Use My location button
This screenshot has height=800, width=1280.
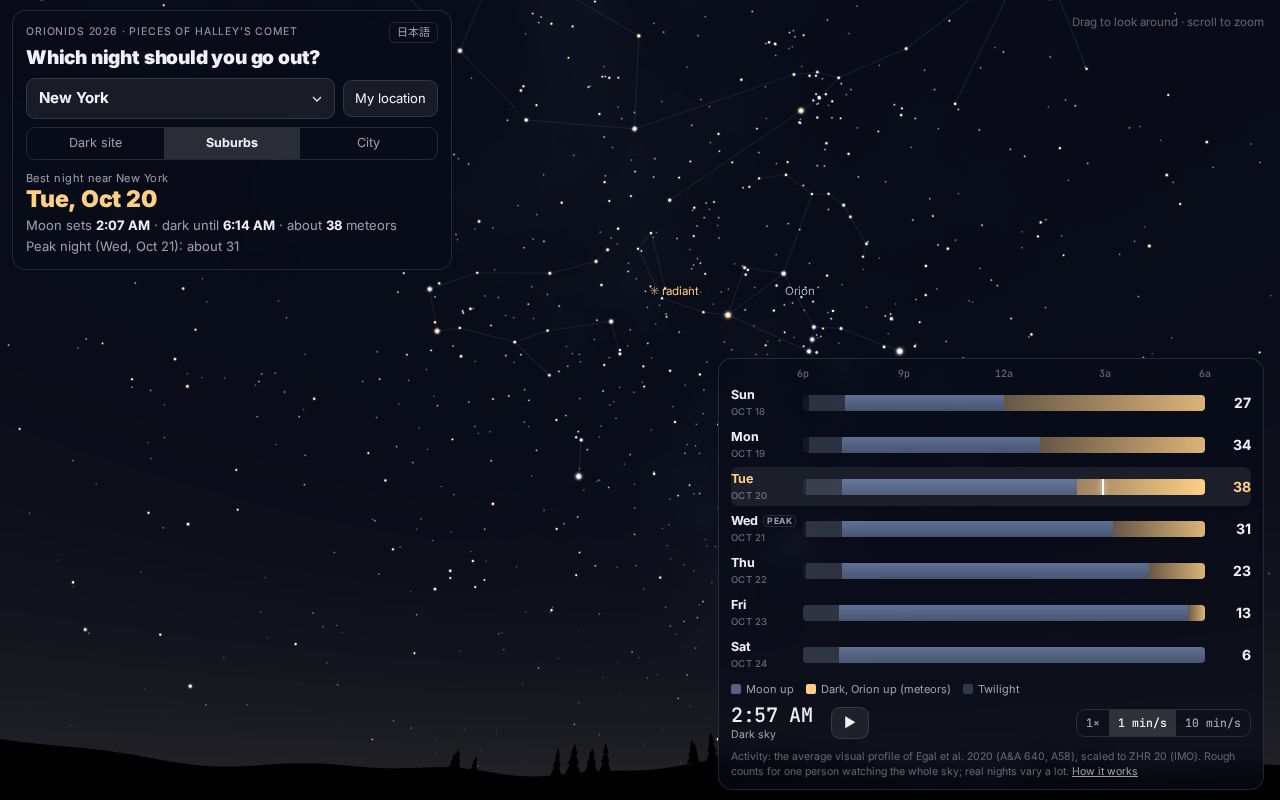coord(390,98)
